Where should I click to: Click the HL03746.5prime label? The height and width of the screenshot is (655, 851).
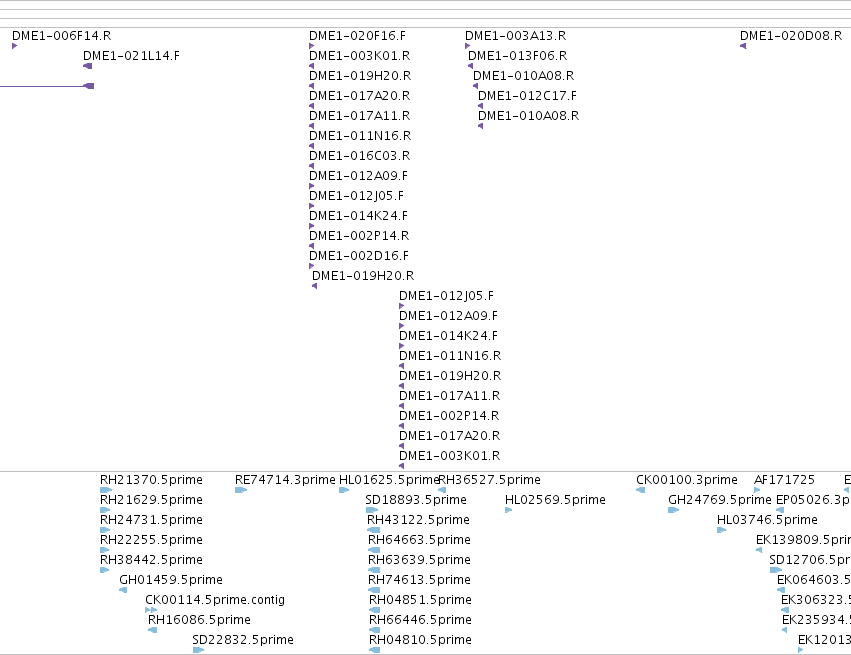point(767,520)
